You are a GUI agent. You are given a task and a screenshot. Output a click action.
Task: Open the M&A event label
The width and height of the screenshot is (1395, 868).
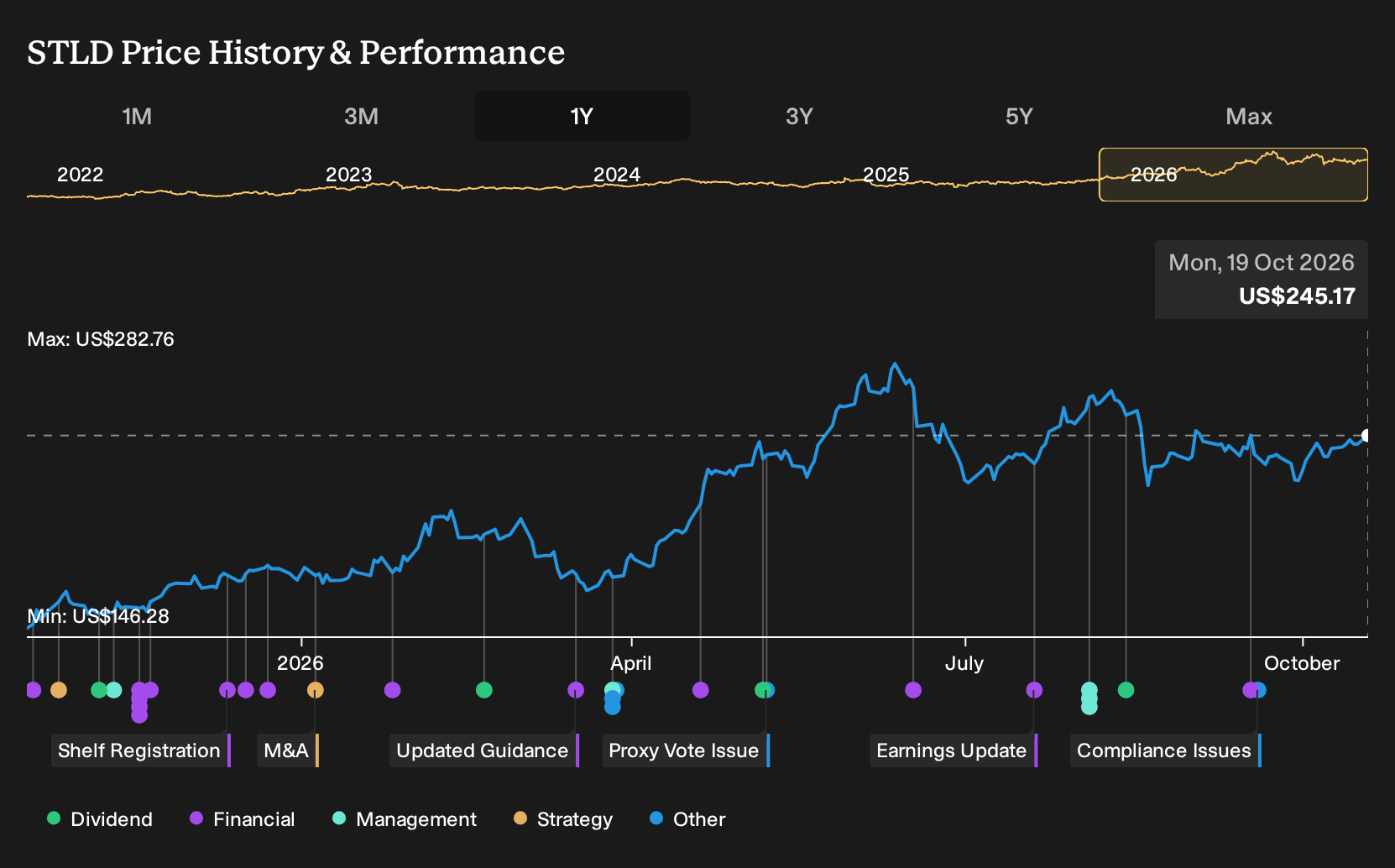click(x=287, y=750)
